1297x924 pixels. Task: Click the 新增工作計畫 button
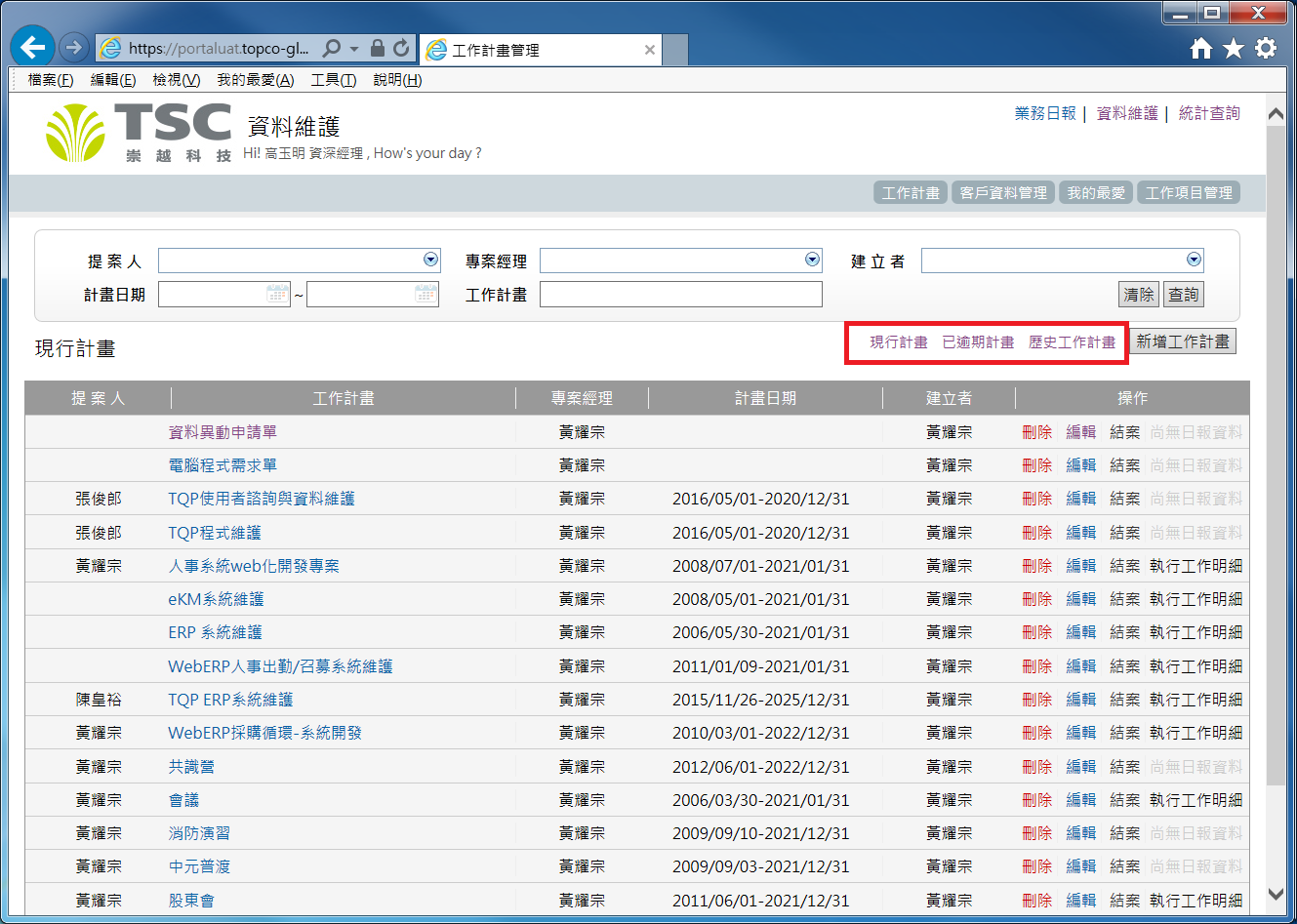click(x=1183, y=341)
